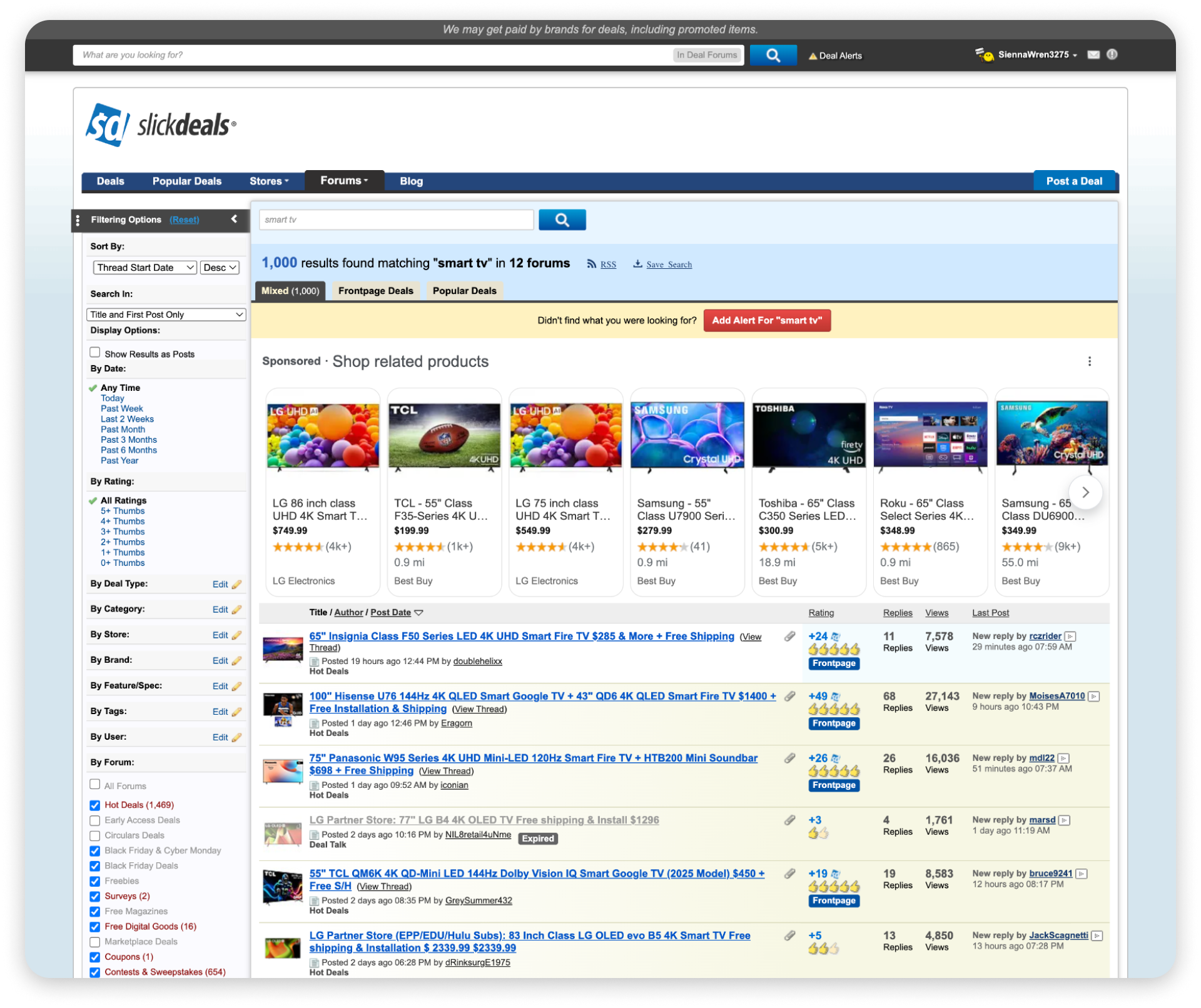1201x1008 pixels.
Task: Enable Show Results as Posts checkbox
Action: 95,352
